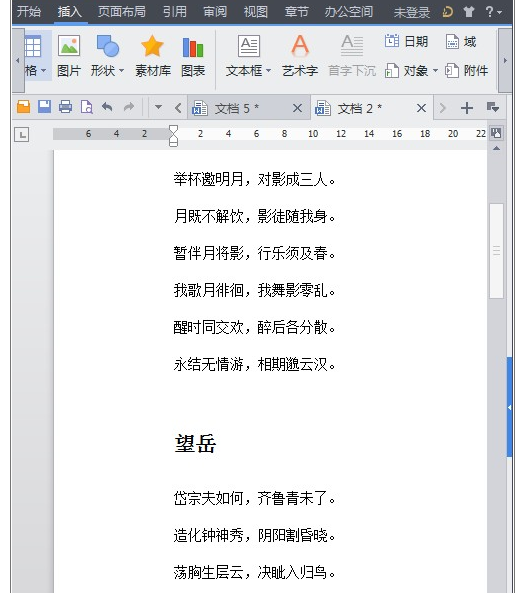Open the 对象 object dropdown arrow
The height and width of the screenshot is (593, 517).
coord(435,71)
